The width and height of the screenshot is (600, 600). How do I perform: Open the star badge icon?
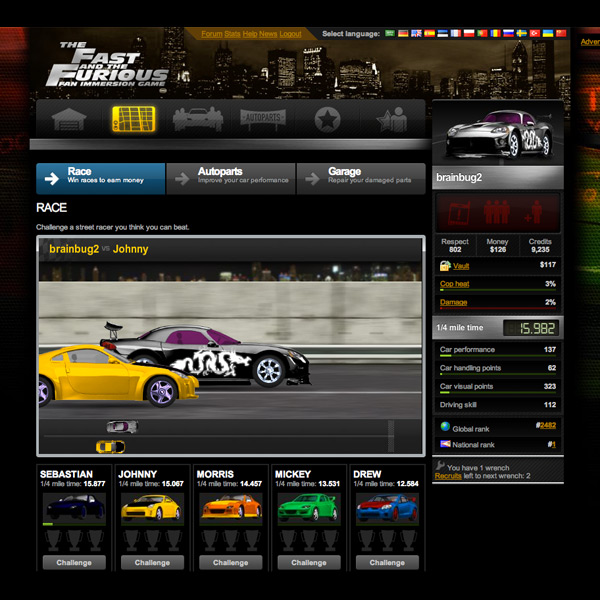tap(327, 119)
